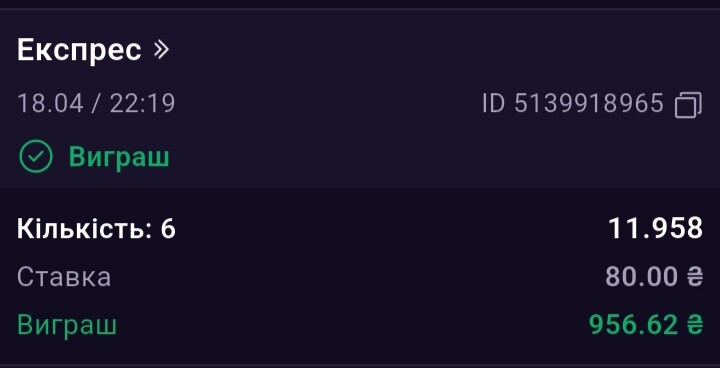Click the Кількість: 6 selections row
The image size is (720, 368).
coord(360,228)
